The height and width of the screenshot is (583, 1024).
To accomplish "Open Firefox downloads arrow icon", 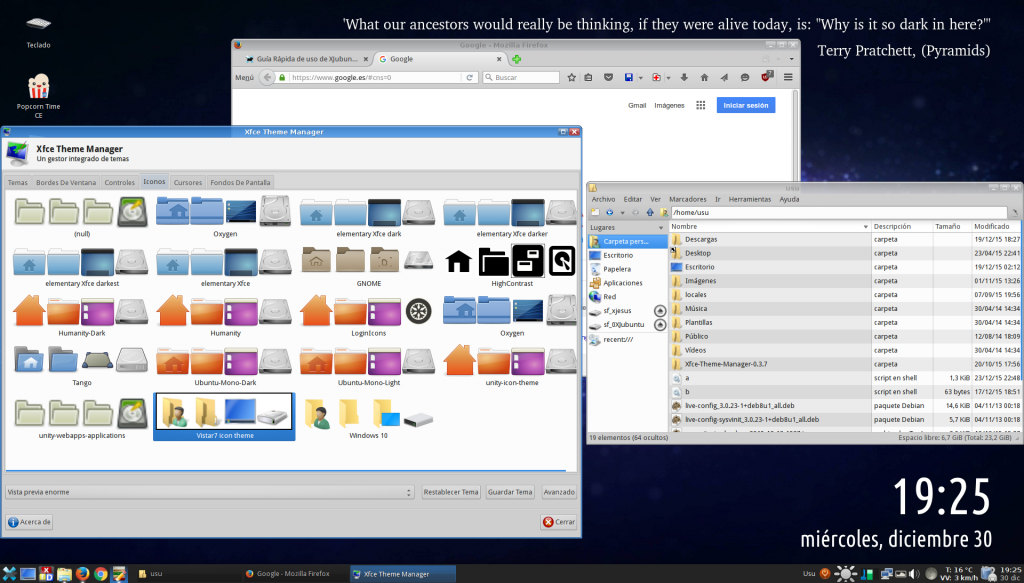I will pos(684,77).
